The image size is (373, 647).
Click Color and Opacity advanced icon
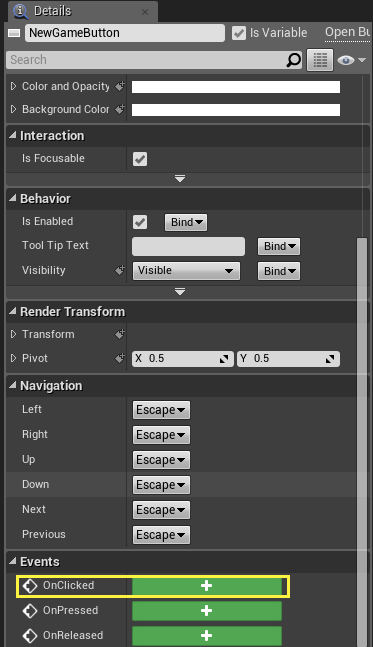[x=120, y=86]
